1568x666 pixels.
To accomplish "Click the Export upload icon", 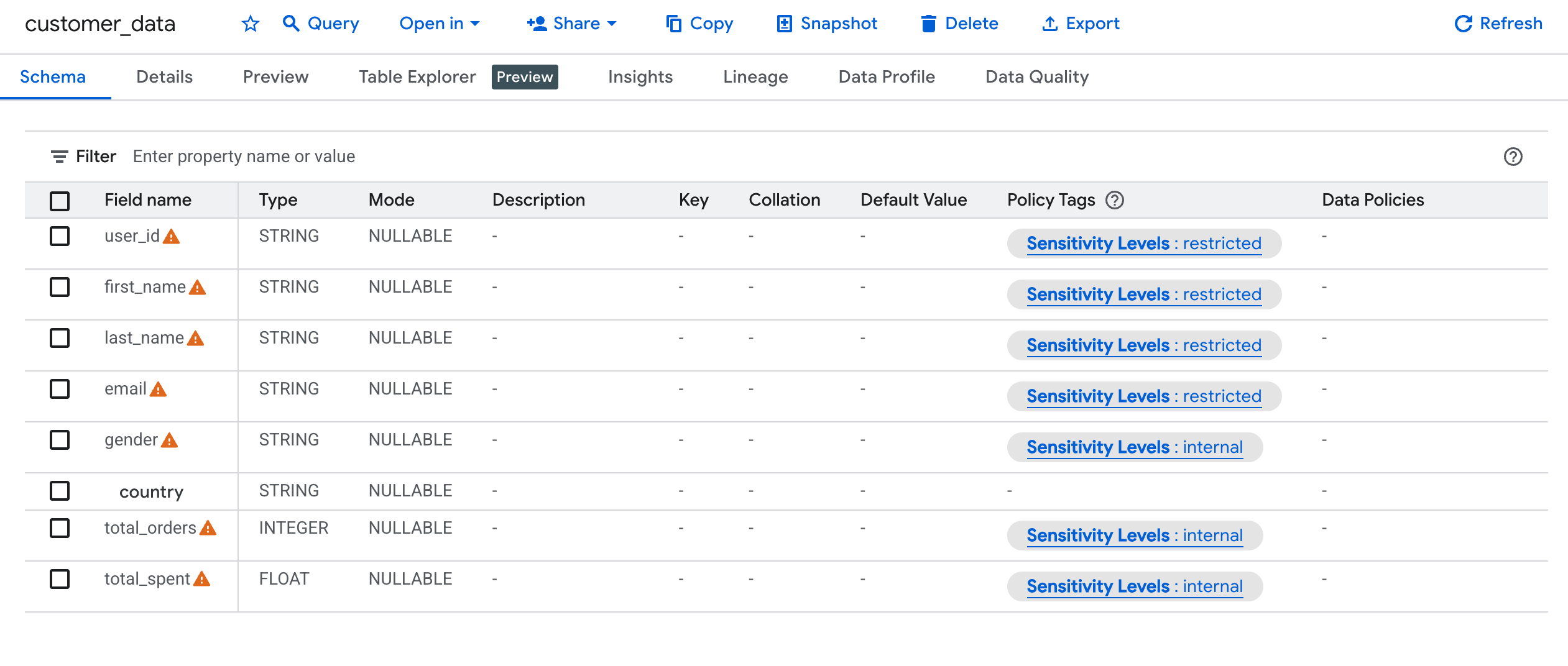I will pyautogui.click(x=1049, y=24).
